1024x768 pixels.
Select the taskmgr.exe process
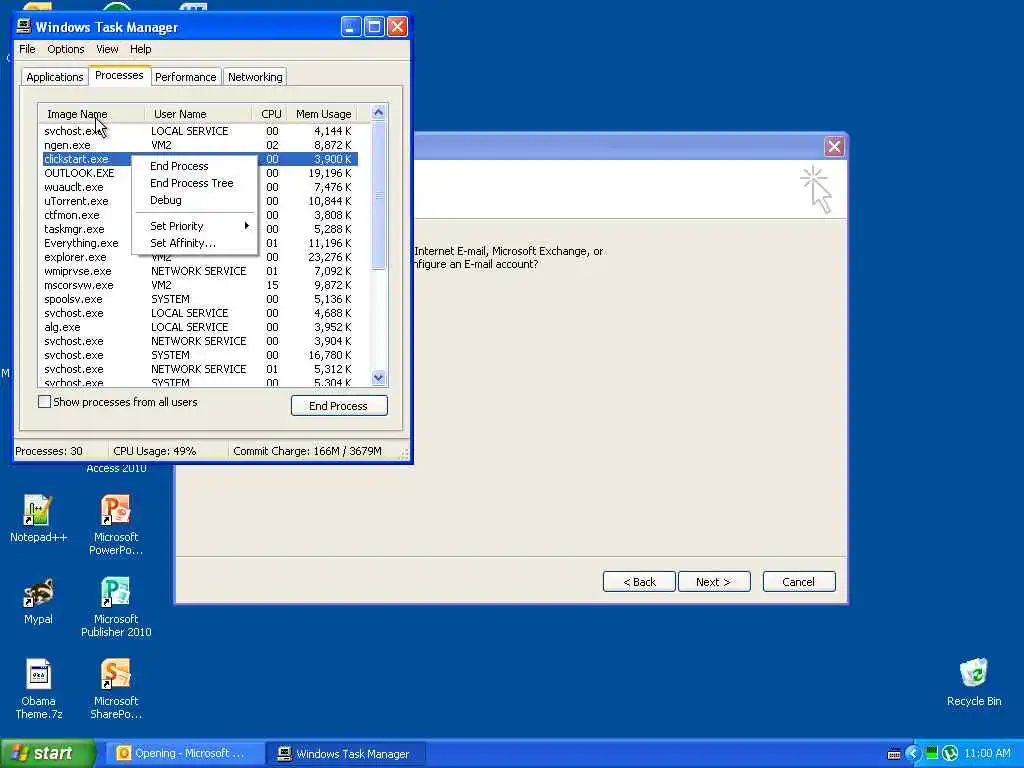(199, 229)
